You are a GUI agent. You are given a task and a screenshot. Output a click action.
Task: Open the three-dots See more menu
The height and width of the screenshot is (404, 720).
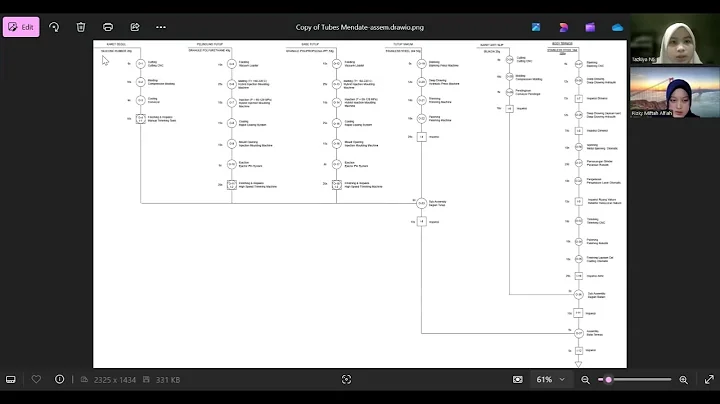point(161,27)
